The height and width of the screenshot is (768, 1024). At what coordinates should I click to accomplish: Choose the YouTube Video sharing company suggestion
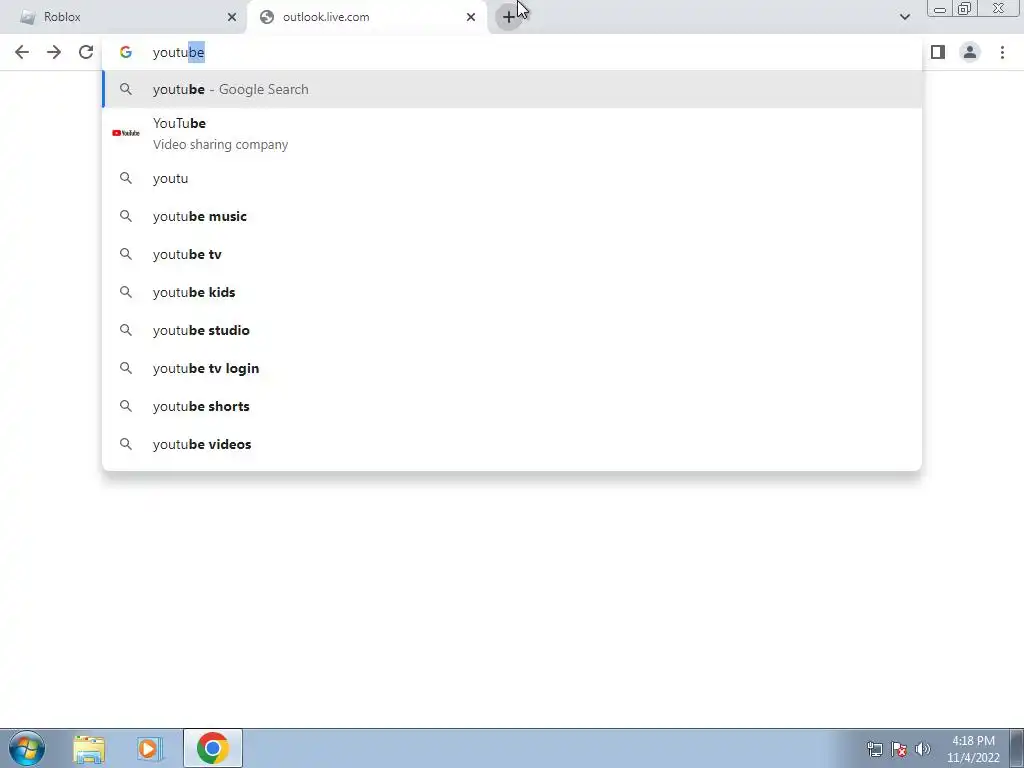tap(512, 134)
